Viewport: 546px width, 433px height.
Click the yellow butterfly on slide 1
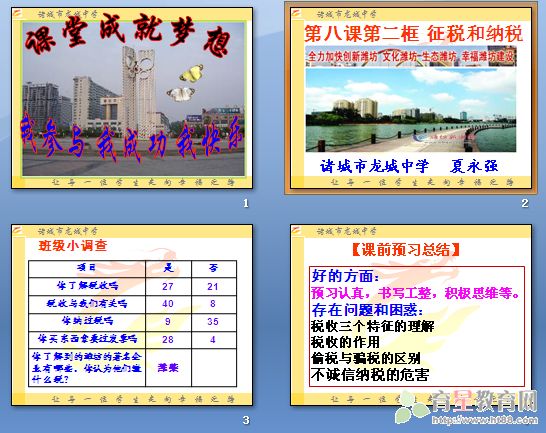click(x=191, y=74)
